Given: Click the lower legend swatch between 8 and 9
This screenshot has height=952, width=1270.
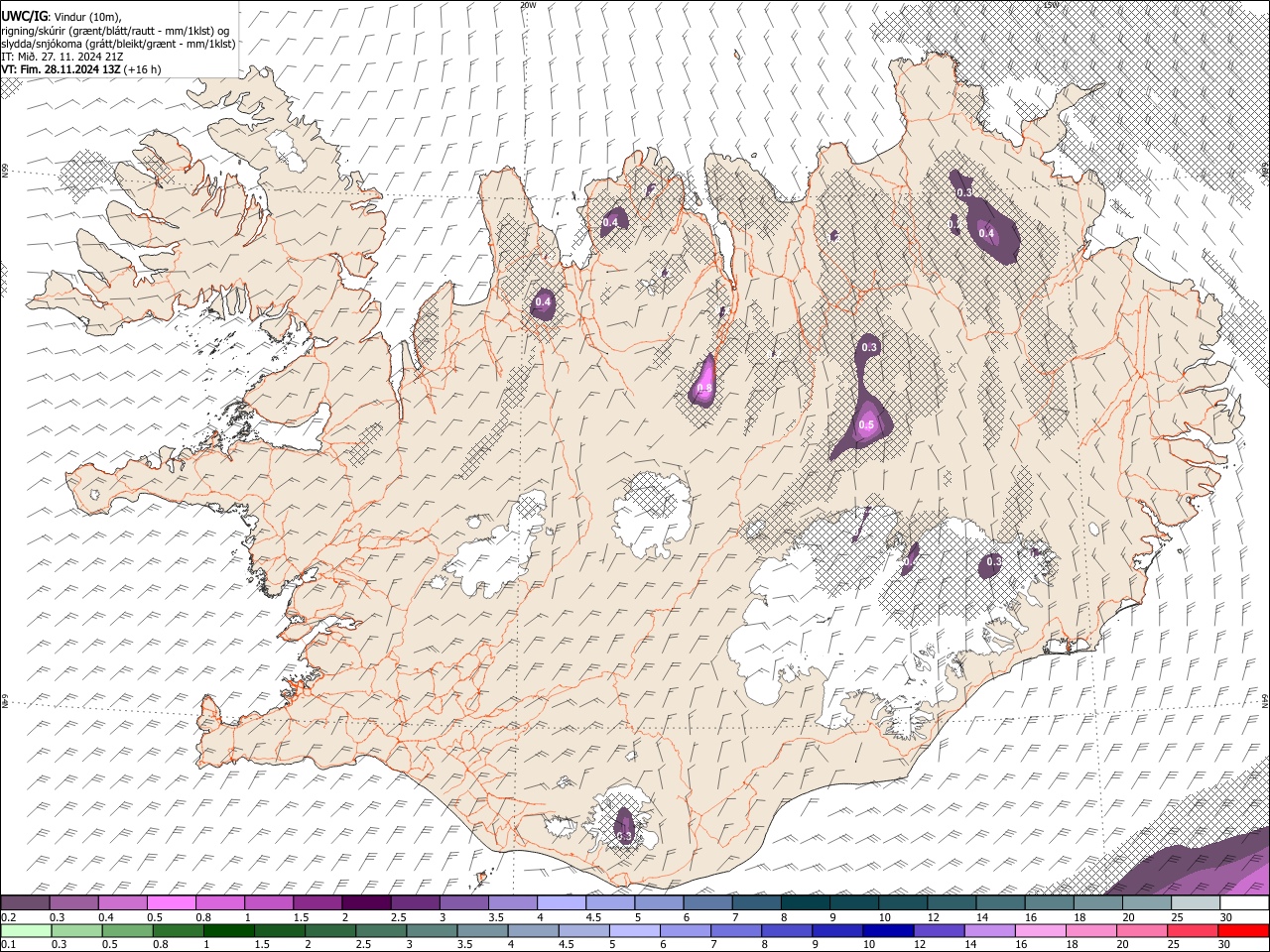Looking at the screenshot, I should click(788, 930).
